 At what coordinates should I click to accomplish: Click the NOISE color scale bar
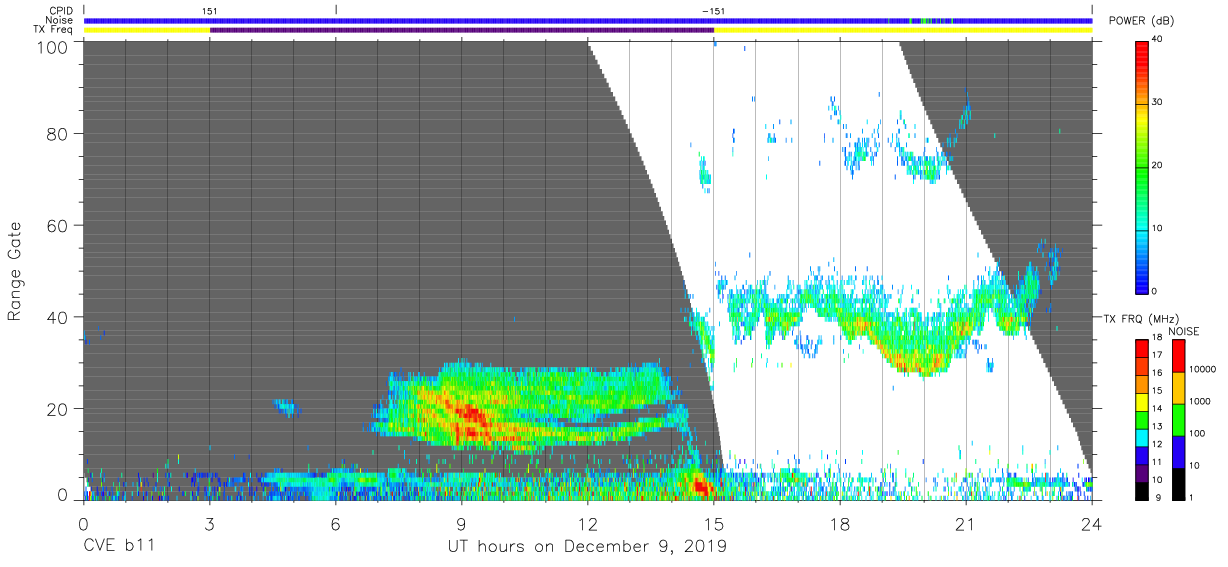1179,420
